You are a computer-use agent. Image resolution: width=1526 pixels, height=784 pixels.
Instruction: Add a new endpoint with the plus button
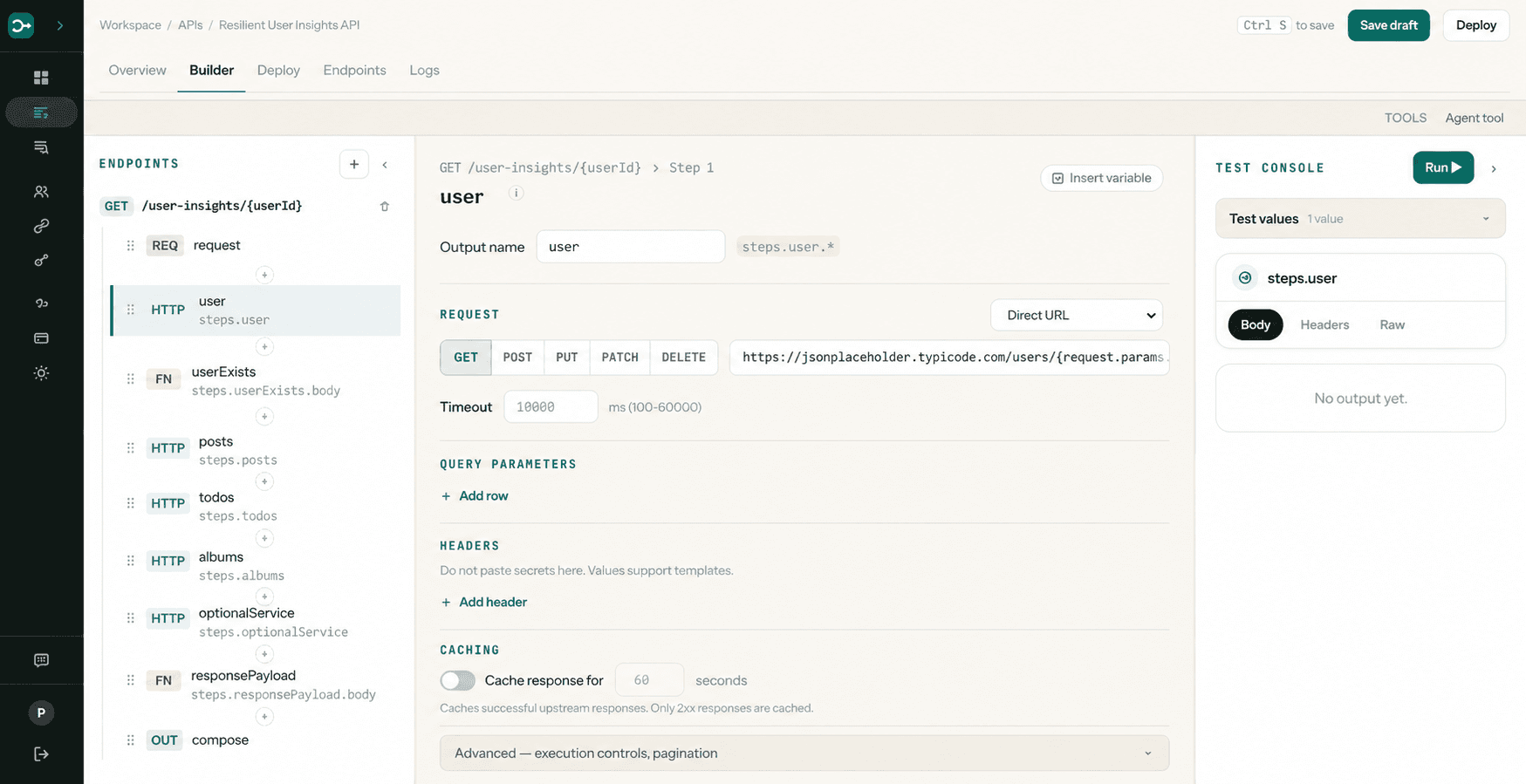353,164
